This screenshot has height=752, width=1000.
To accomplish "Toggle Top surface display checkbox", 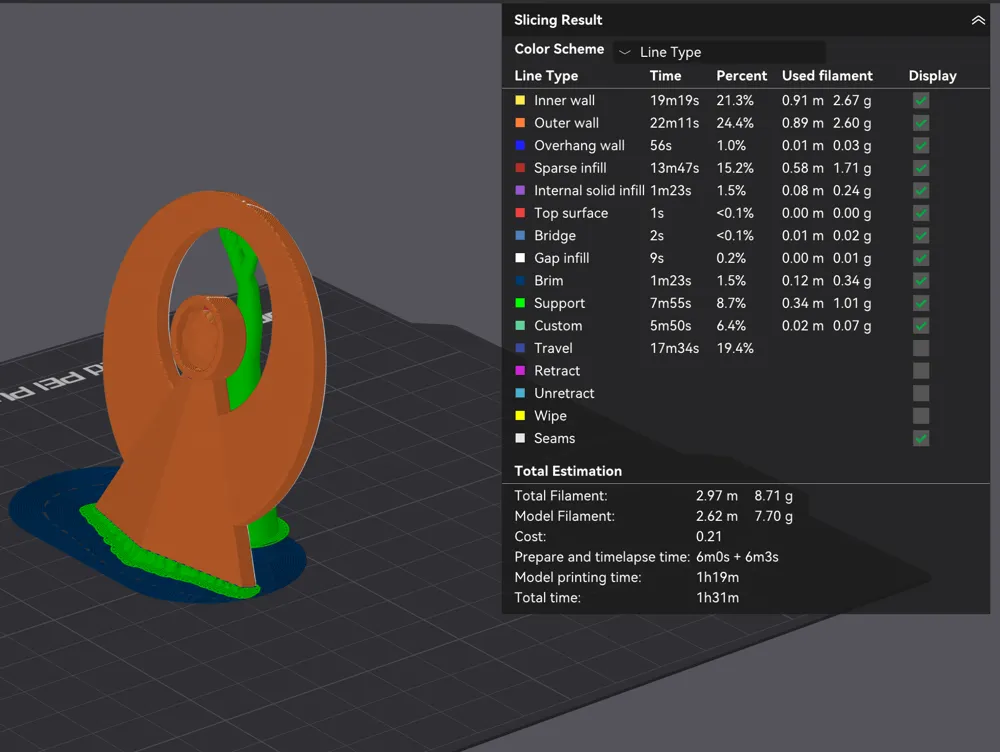I will coord(920,213).
